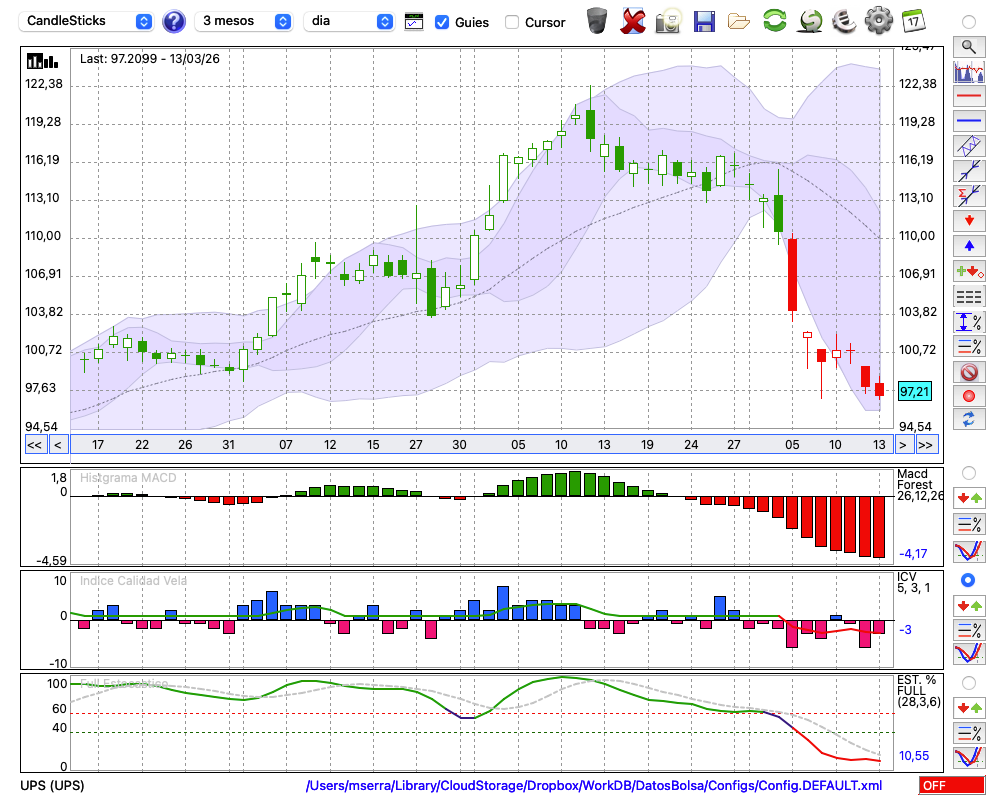This screenshot has width=1000, height=800.
Task: Click Stochastic panel lines percent button
Action: (x=969, y=733)
